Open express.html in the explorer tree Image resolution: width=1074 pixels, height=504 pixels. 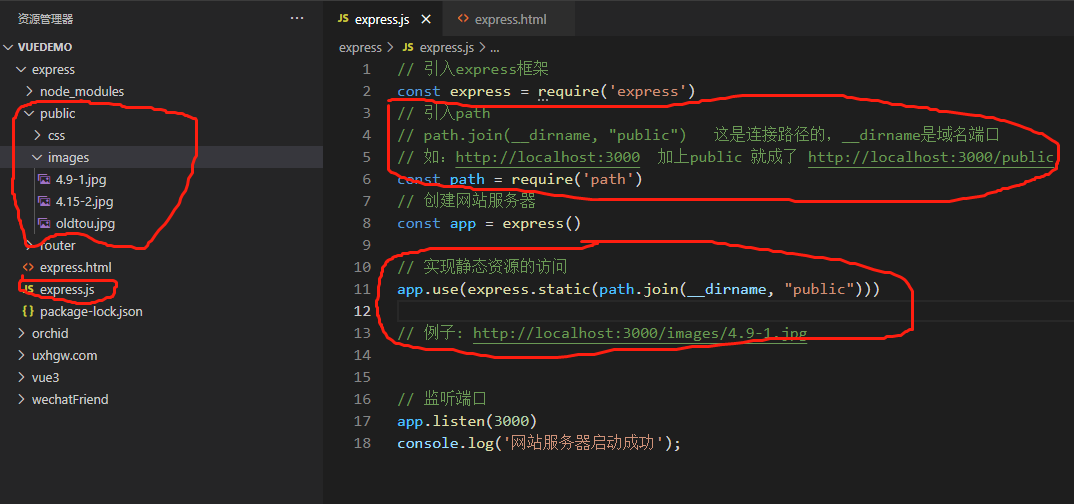pos(75,267)
